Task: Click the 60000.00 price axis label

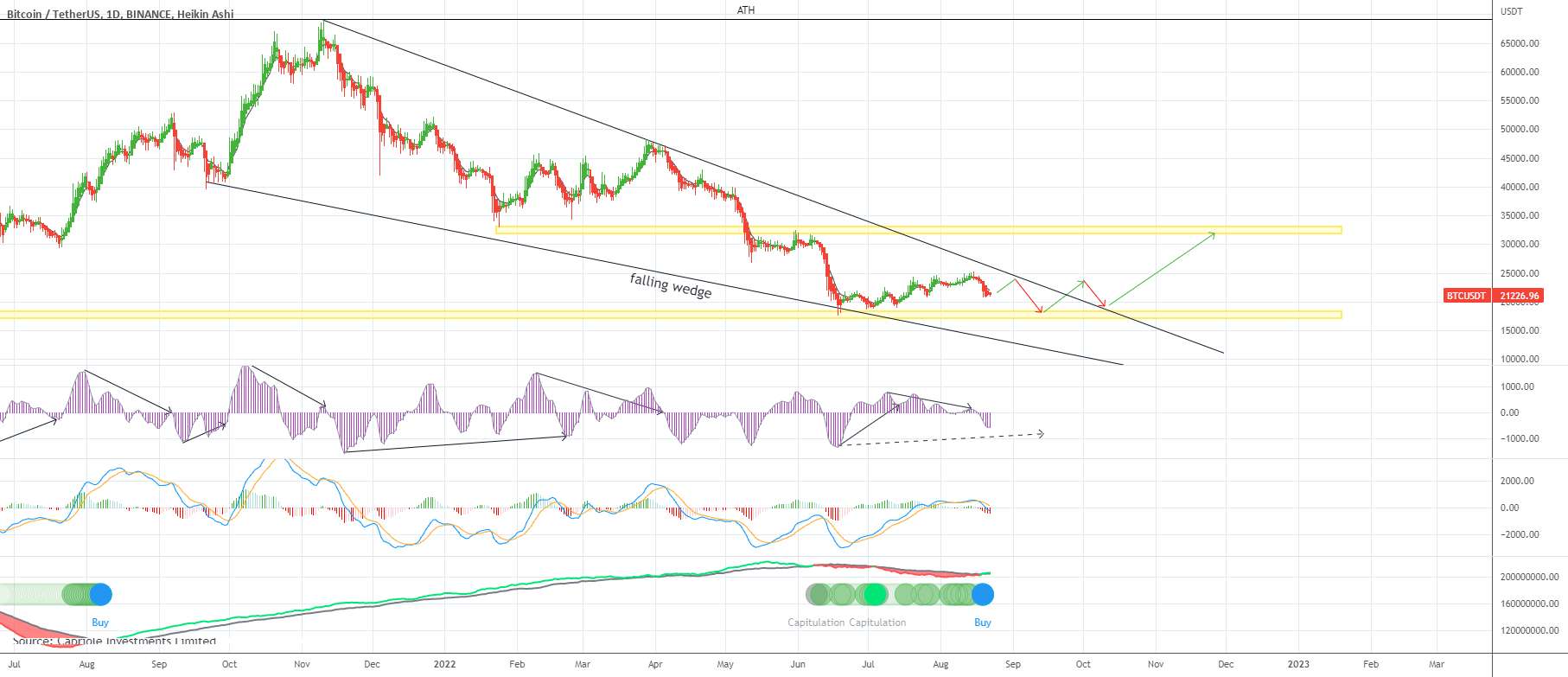Action: tap(1520, 72)
